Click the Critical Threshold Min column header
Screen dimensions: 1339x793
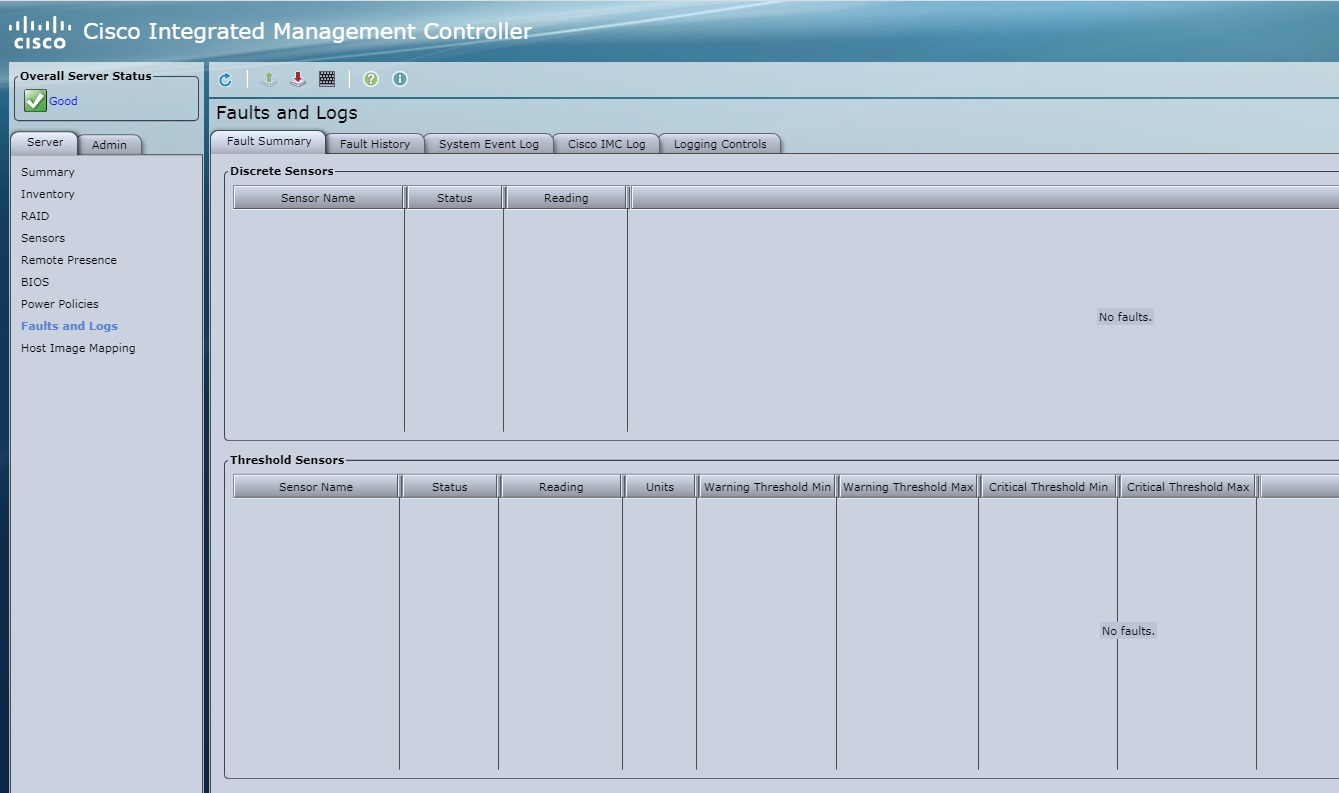click(x=1048, y=487)
